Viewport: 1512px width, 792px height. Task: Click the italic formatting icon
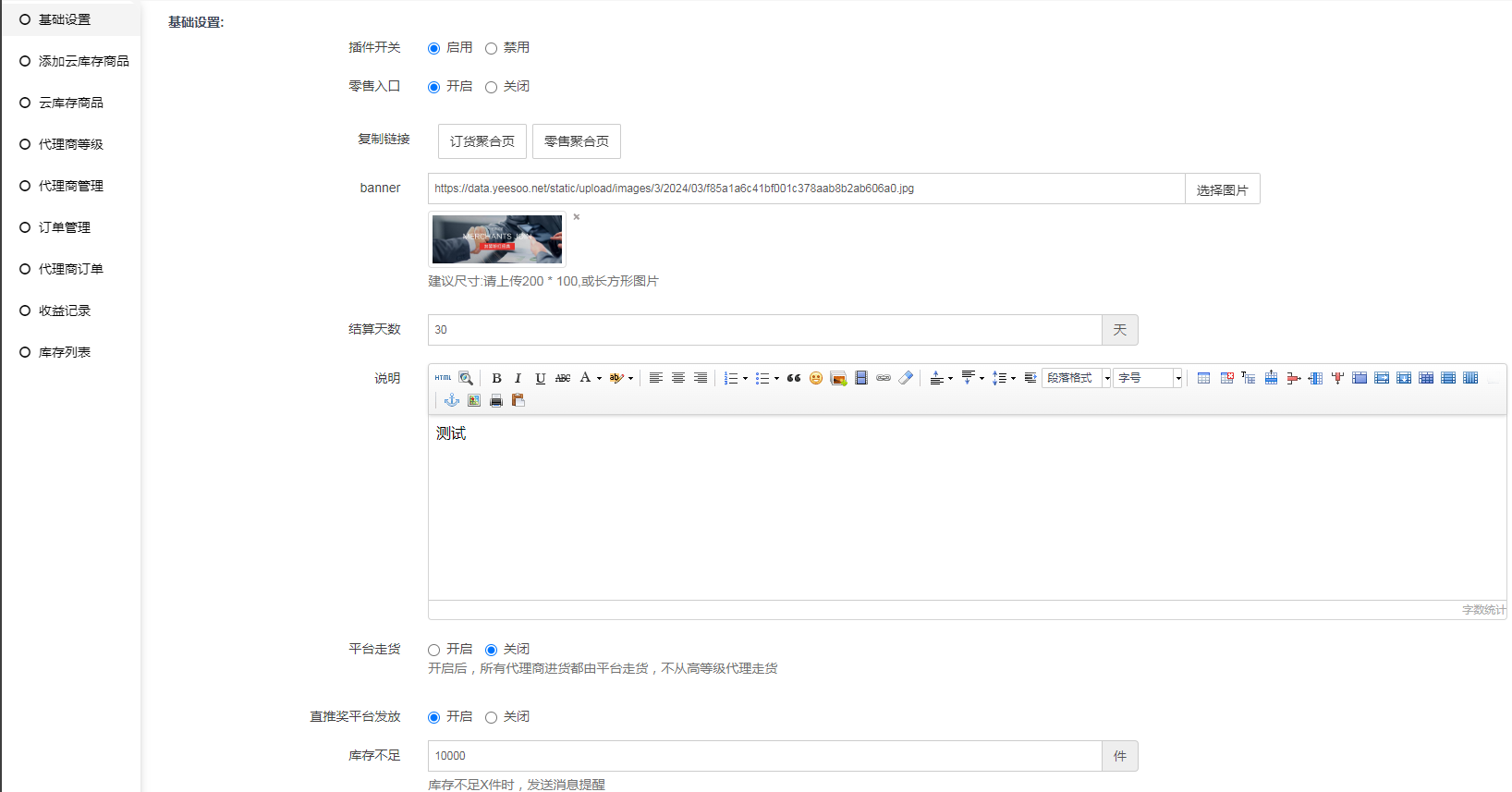pos(518,378)
